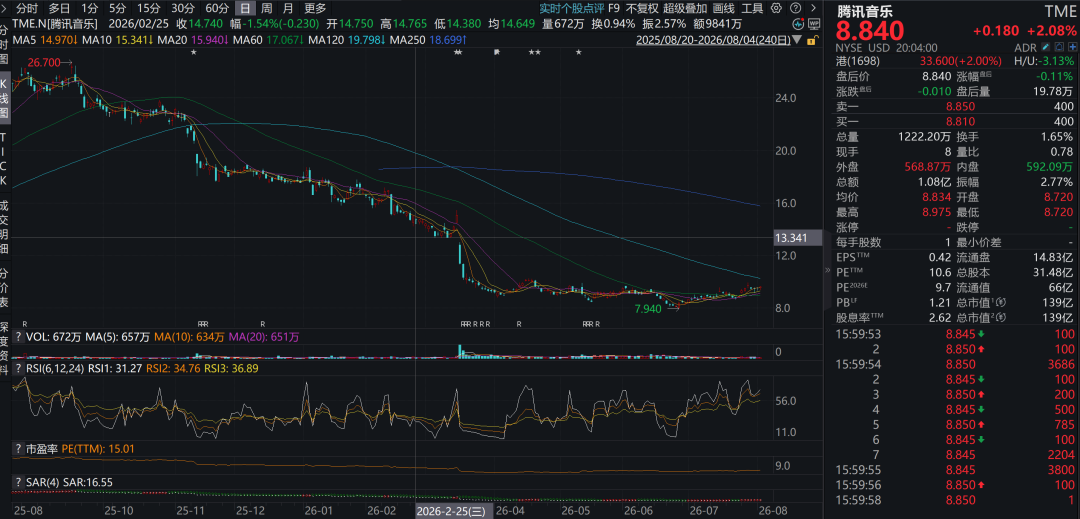This screenshot has height=519, width=1080.
Task: Activate 画线 drawing tools
Action: coord(724,9)
